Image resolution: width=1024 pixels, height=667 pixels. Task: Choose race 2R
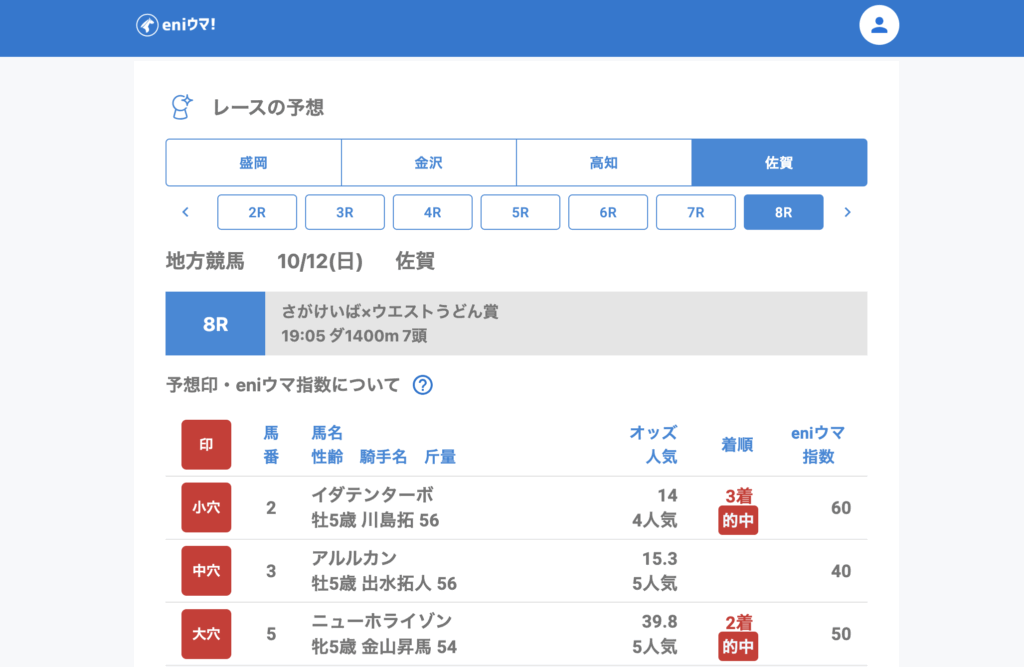257,212
